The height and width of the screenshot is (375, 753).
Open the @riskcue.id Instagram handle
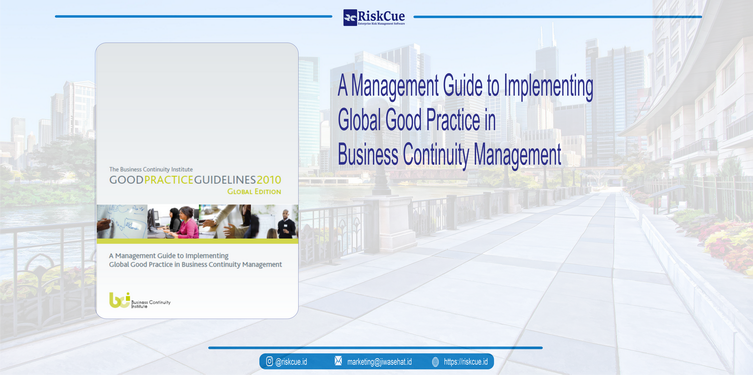291,362
